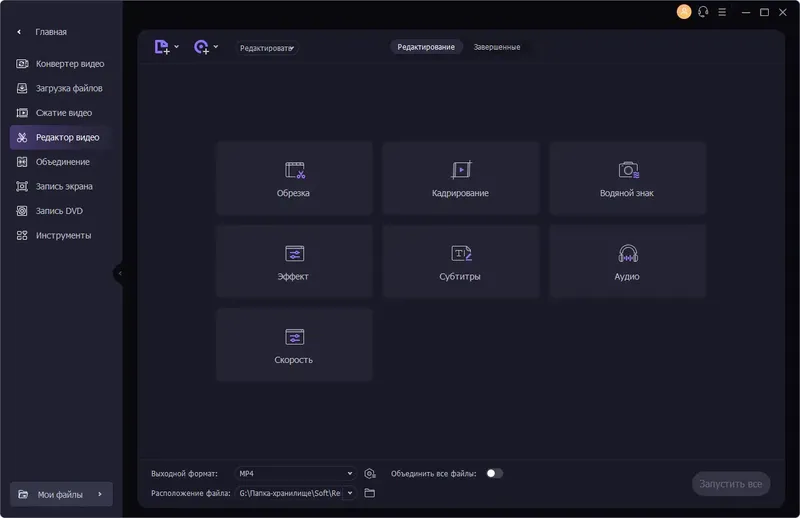
Task: Close the application window
Action: pos(783,12)
